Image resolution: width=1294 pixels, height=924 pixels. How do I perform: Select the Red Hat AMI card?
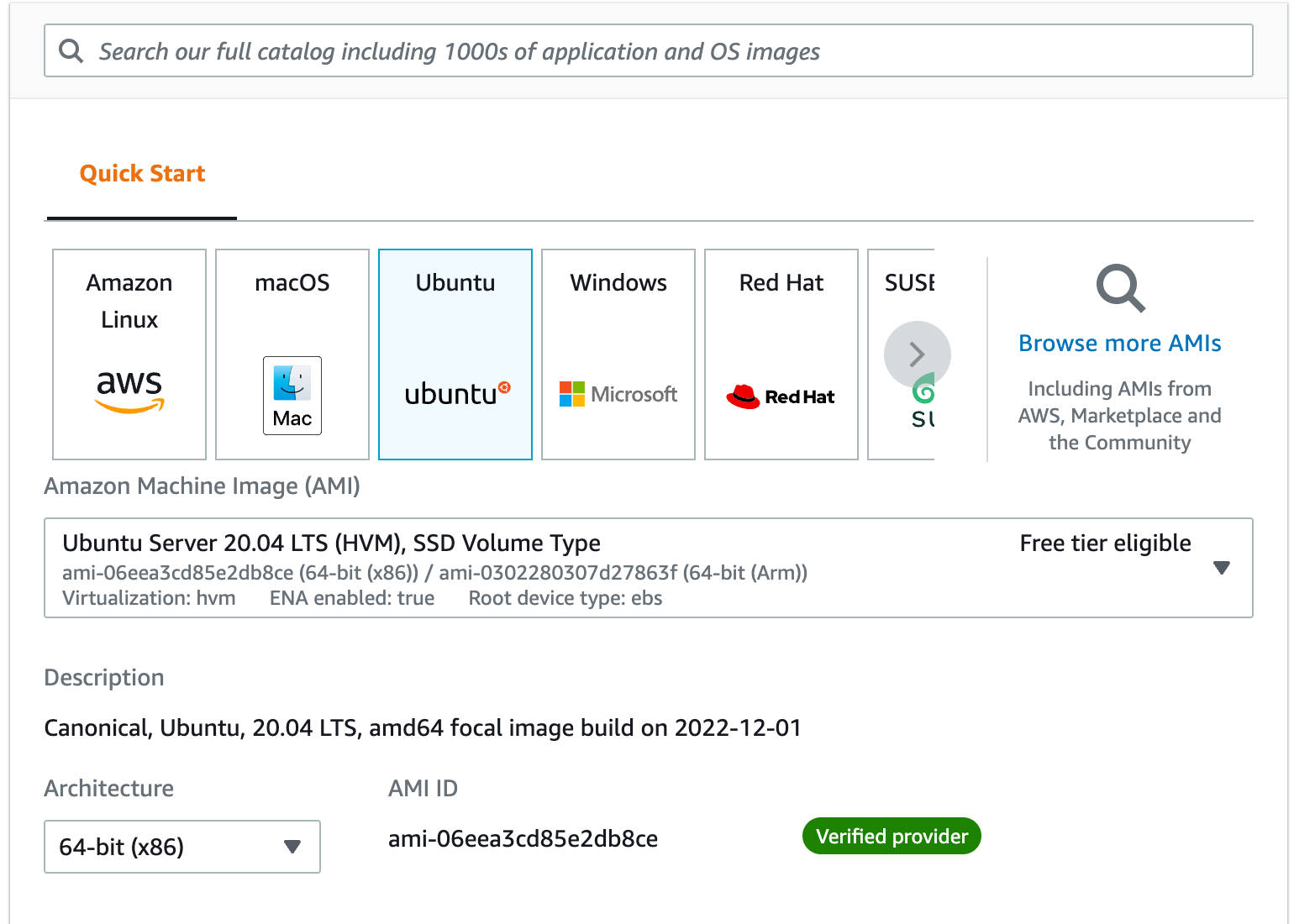[781, 354]
